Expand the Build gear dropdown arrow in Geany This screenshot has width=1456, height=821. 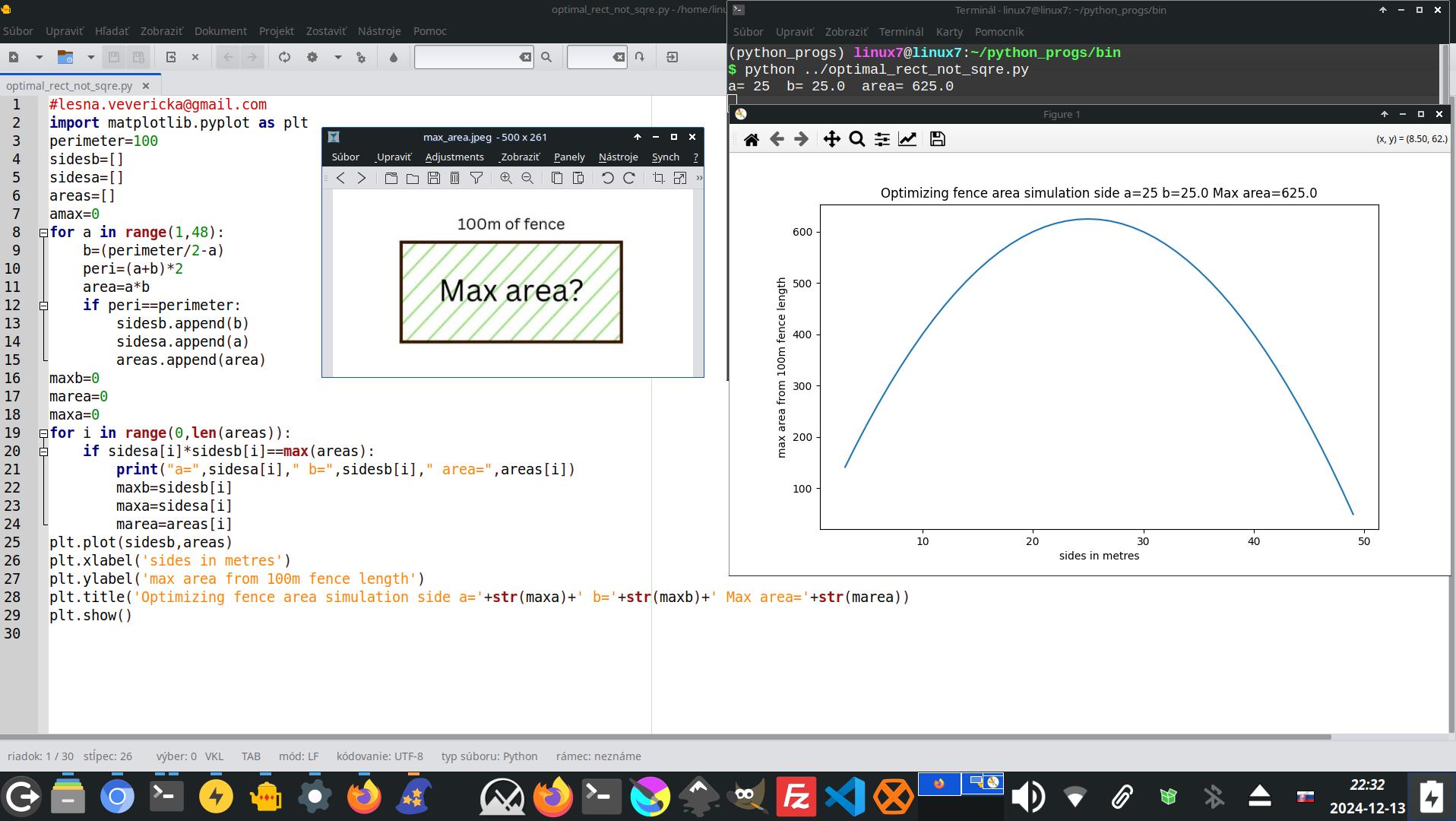coord(337,57)
